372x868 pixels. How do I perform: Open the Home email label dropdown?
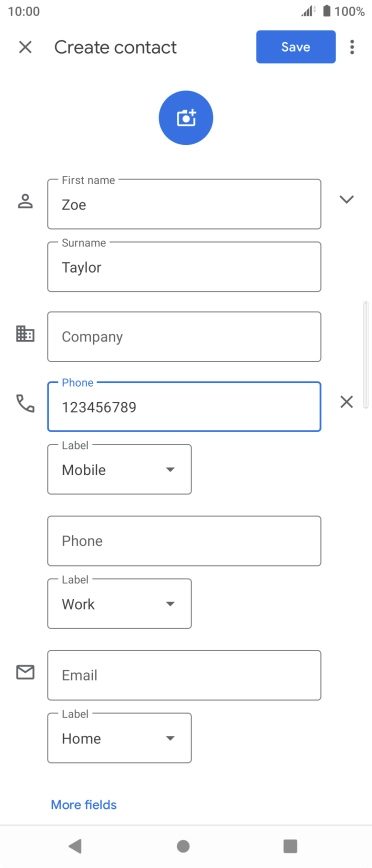click(120, 738)
